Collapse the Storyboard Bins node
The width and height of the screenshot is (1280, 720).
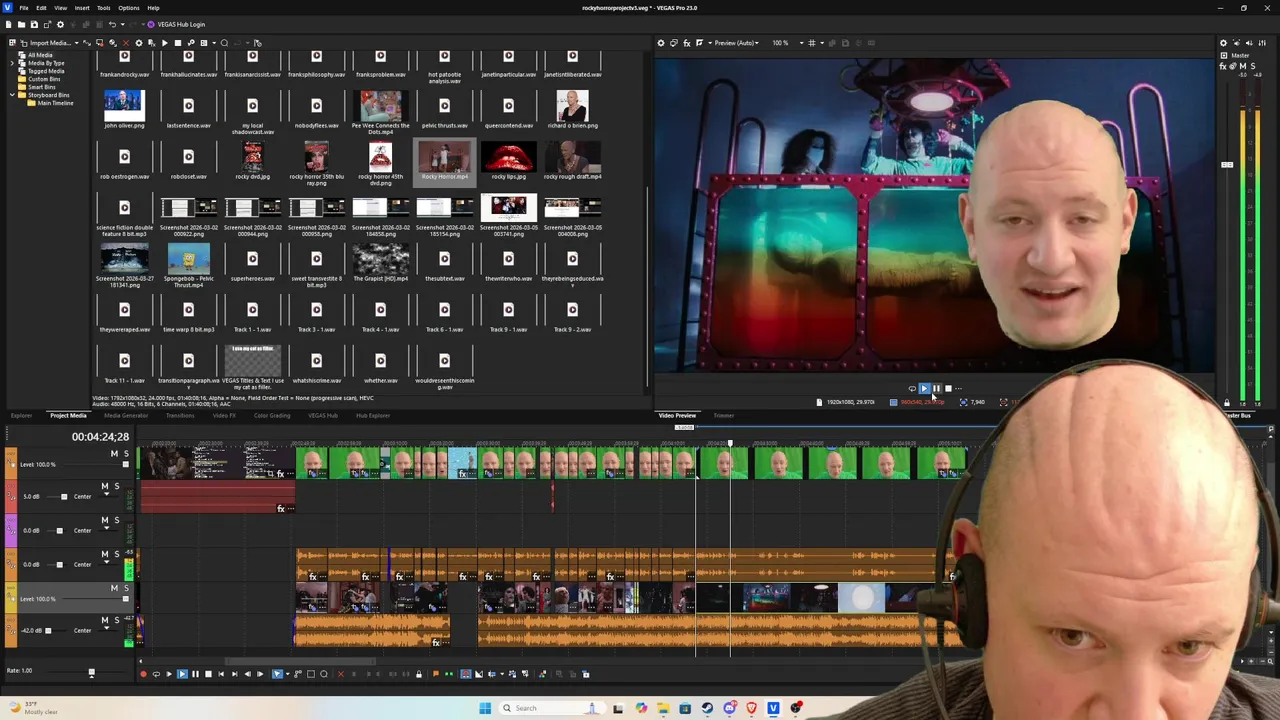pyautogui.click(x=13, y=95)
